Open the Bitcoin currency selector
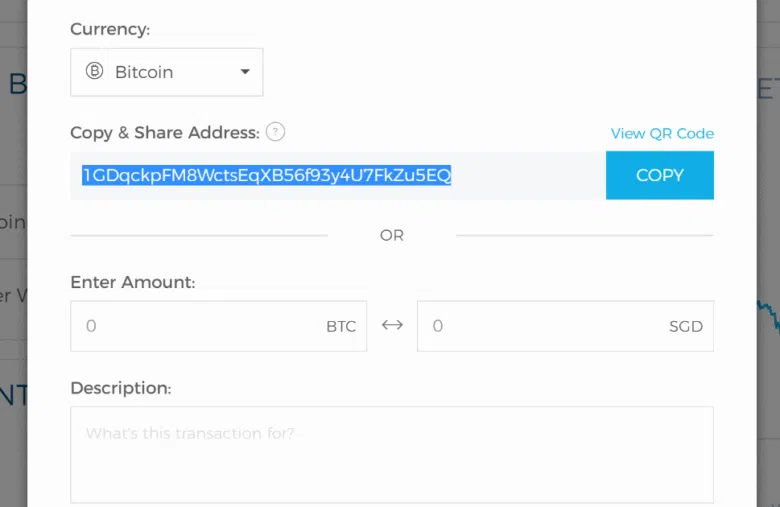Image resolution: width=780 pixels, height=507 pixels. click(167, 72)
